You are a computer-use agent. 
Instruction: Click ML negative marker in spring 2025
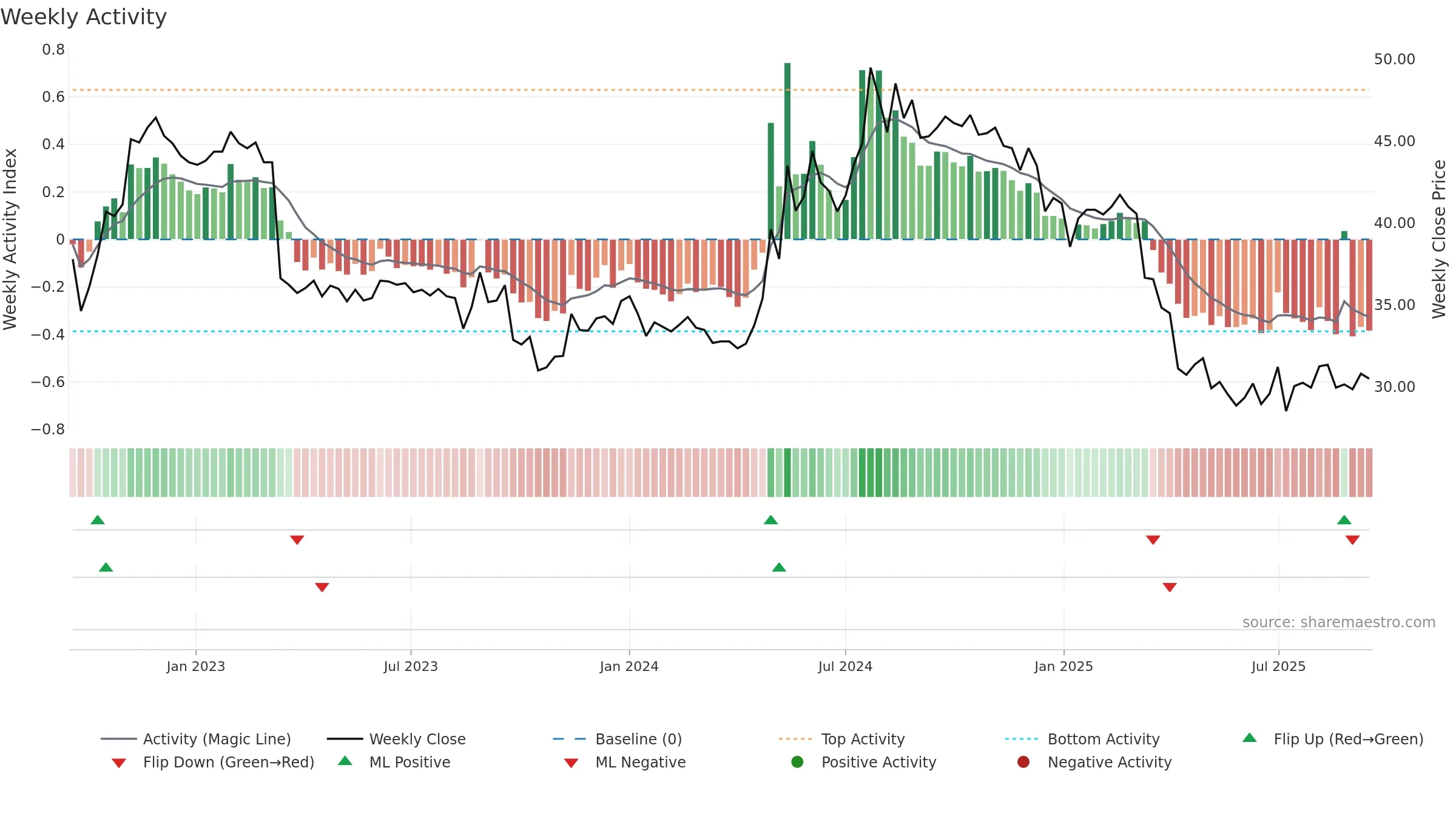pos(1170,587)
